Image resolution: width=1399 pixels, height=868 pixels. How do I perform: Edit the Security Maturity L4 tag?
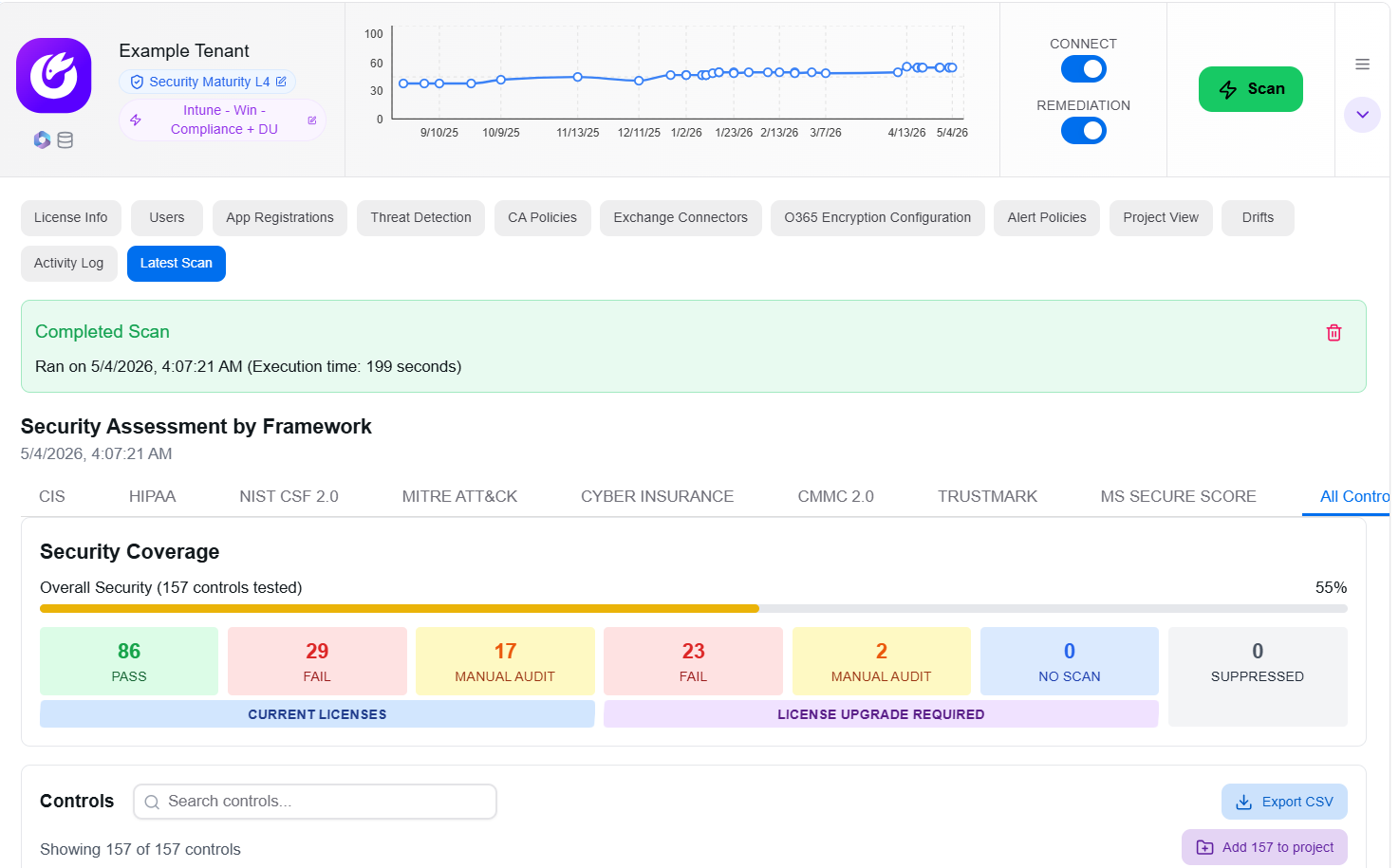[x=281, y=82]
